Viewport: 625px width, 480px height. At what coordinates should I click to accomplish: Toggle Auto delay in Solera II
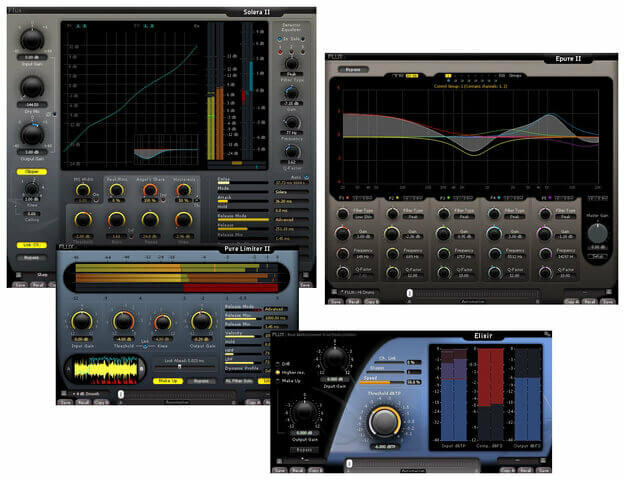pyautogui.click(x=306, y=177)
